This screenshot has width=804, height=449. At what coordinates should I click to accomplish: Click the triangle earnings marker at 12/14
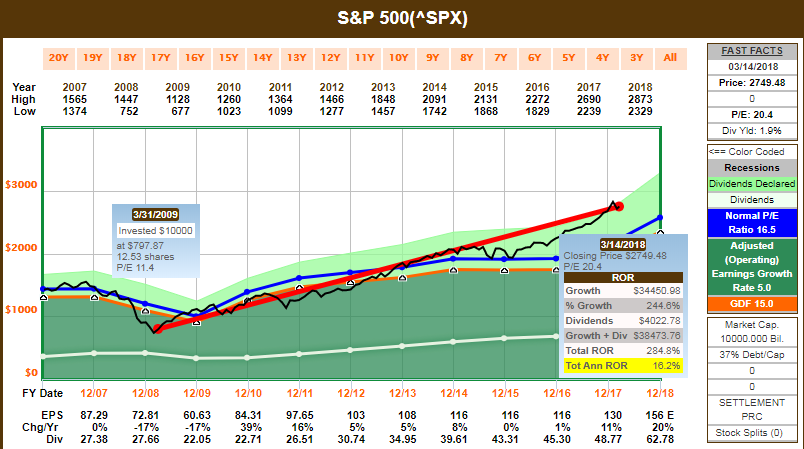453,270
